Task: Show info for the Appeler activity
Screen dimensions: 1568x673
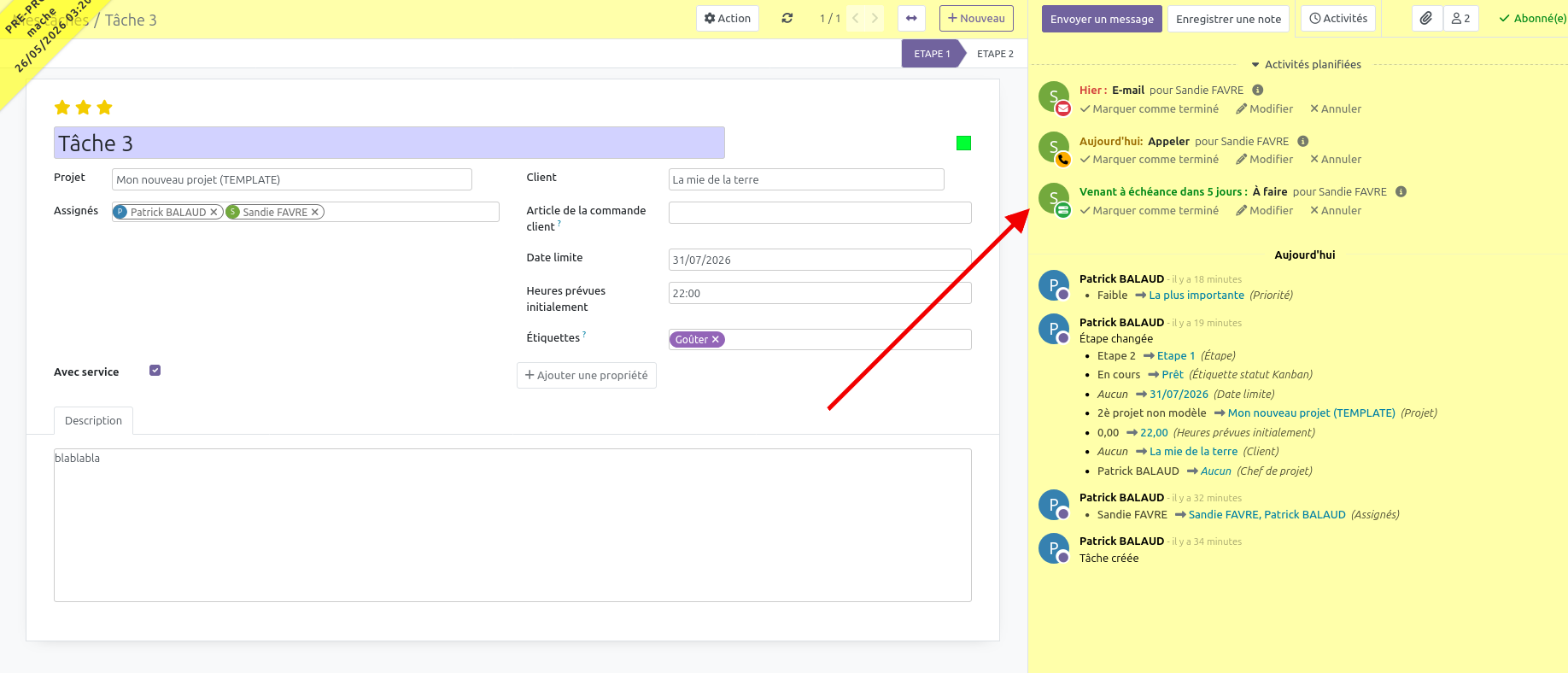Action: [1303, 142]
